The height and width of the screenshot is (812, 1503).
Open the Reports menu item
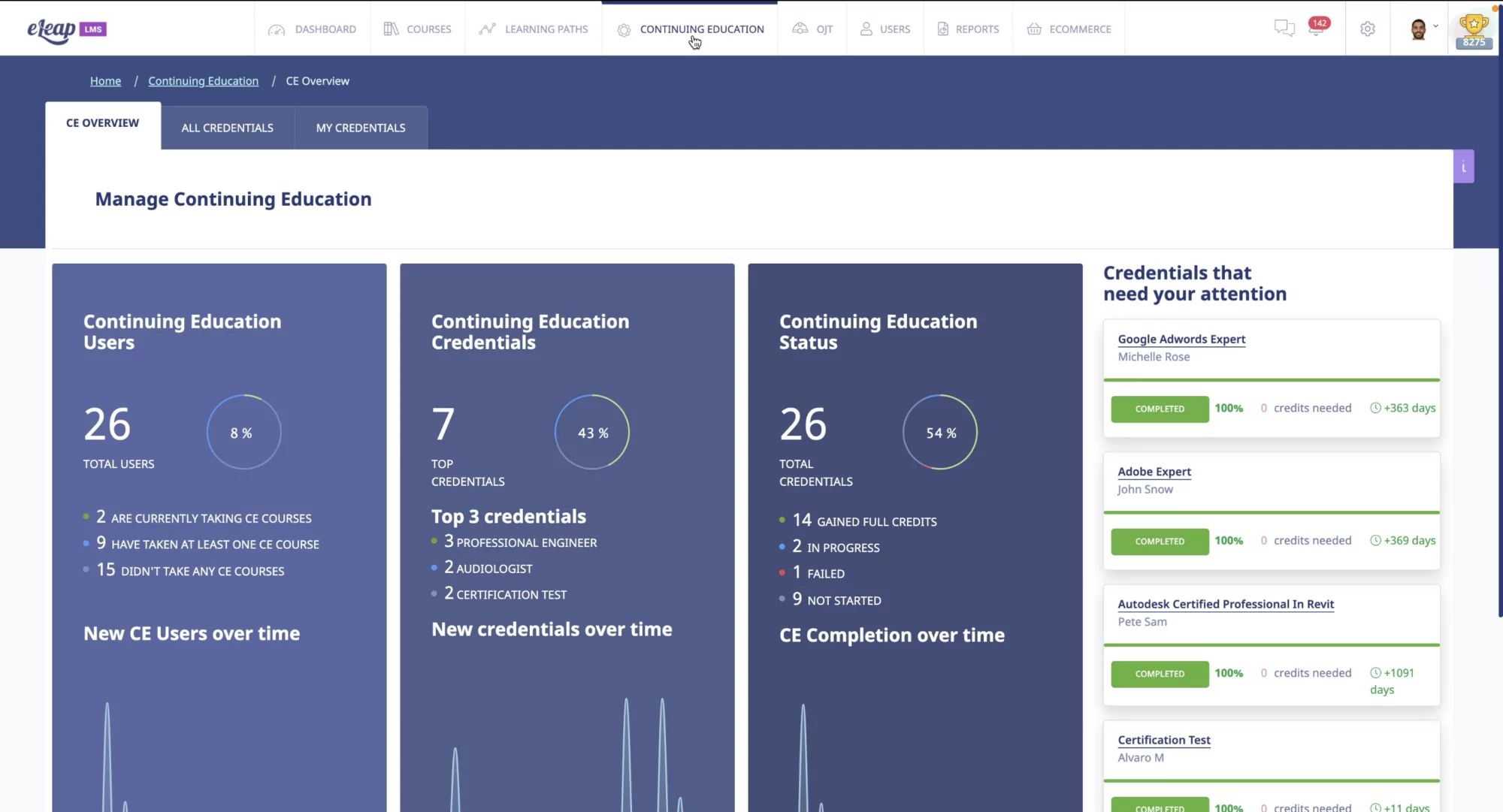coord(968,29)
